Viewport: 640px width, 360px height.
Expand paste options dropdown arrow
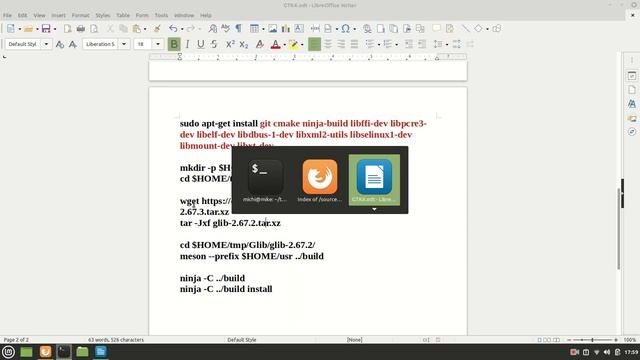point(145,29)
